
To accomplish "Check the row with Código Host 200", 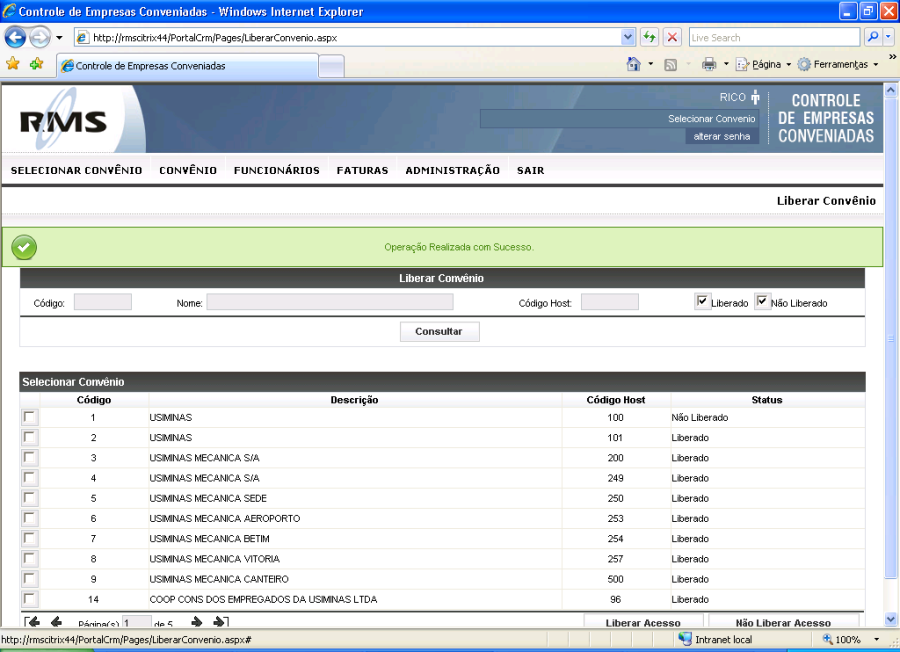I will [29, 457].
